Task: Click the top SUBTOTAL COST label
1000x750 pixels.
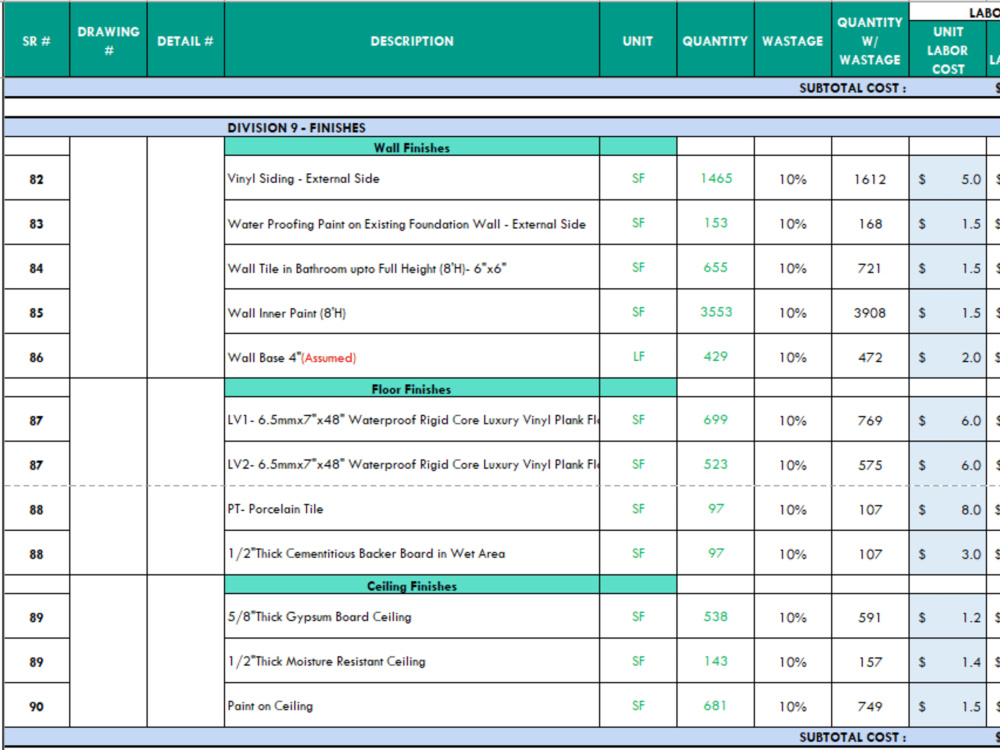Action: point(852,88)
